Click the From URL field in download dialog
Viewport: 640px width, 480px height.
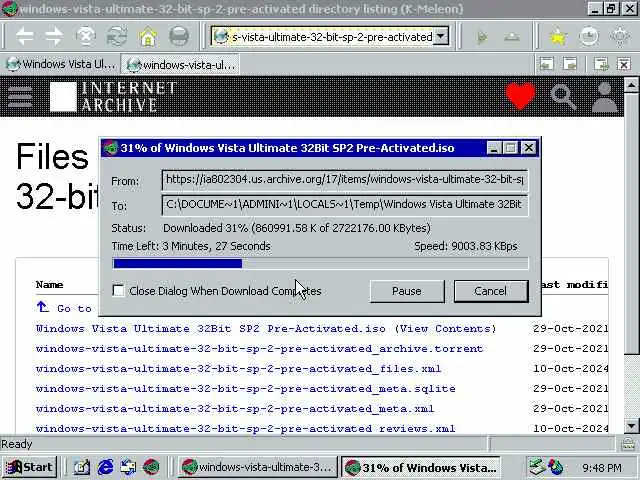[345, 180]
